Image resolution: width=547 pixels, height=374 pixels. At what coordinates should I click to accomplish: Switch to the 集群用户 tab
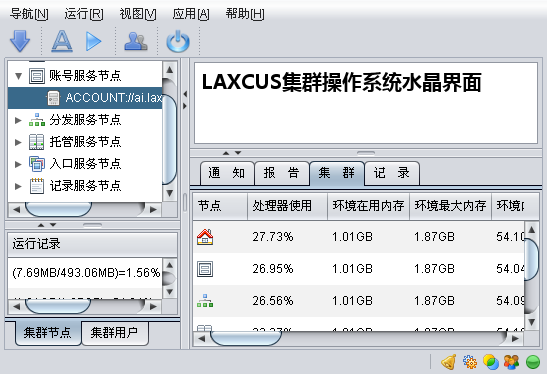(x=114, y=332)
